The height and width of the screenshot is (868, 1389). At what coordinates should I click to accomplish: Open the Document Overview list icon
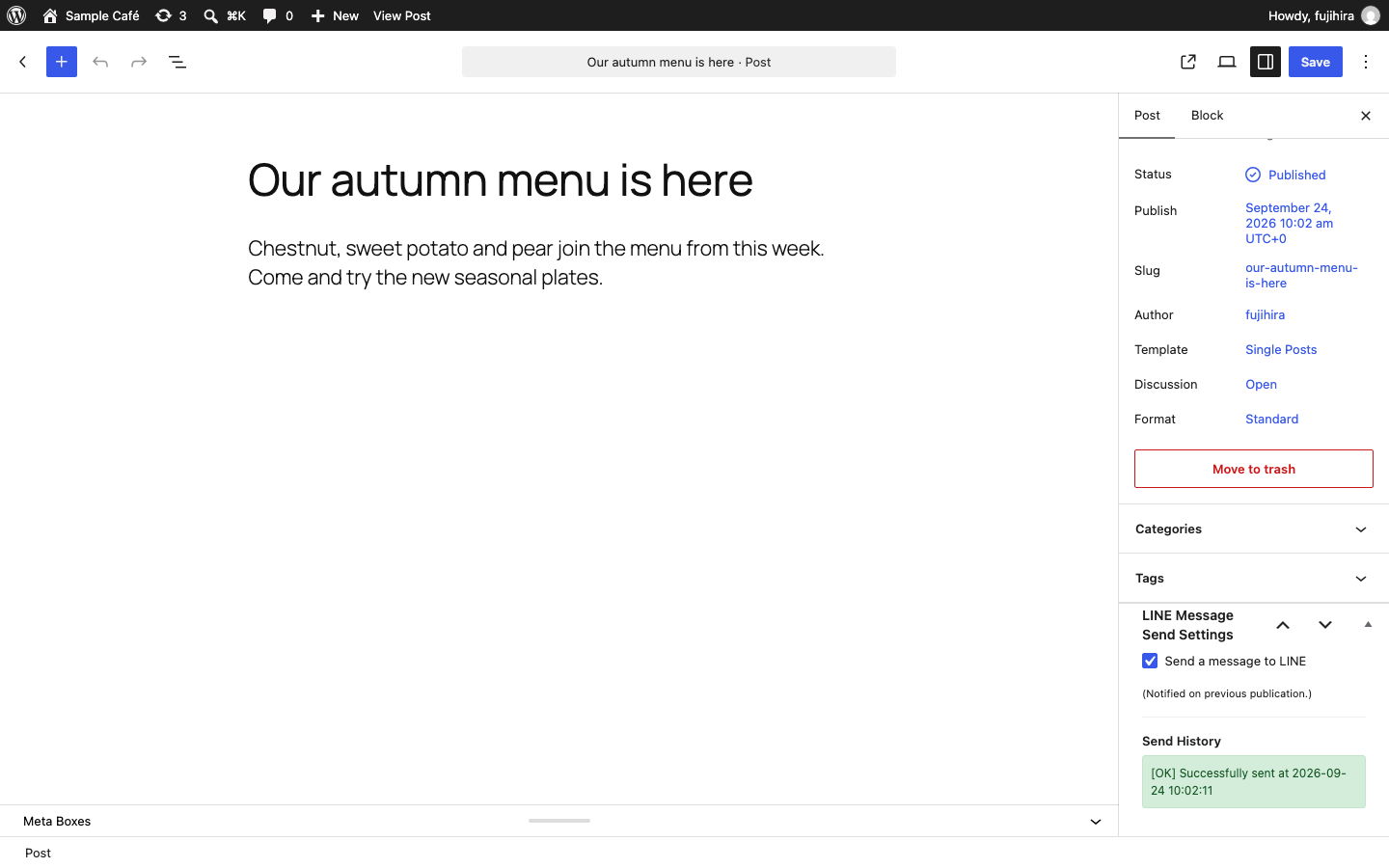(177, 62)
